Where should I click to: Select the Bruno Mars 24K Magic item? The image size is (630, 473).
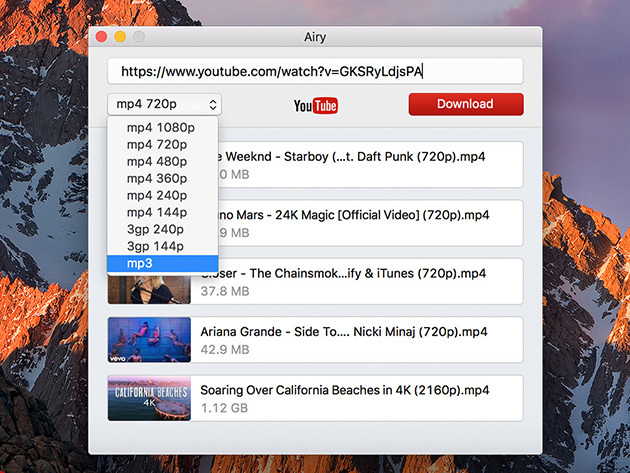coord(370,223)
